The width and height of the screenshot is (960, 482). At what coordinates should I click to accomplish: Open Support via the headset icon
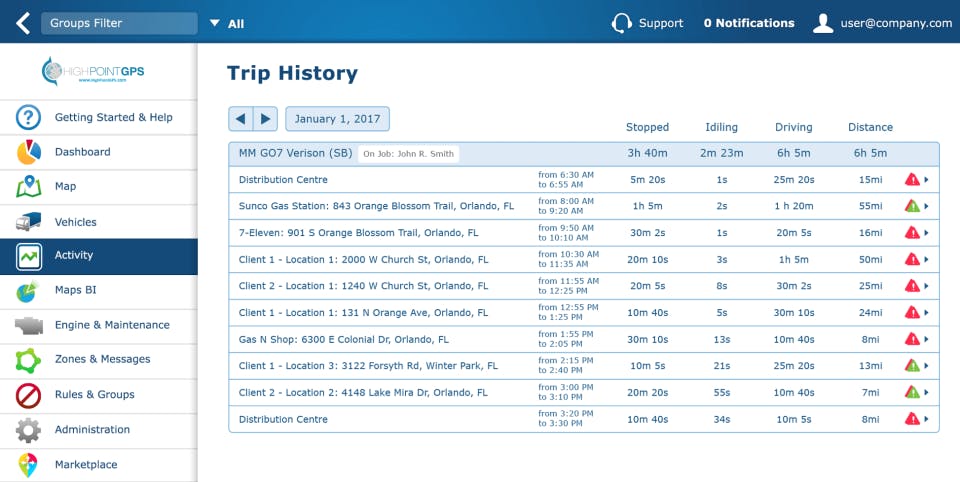[621, 23]
